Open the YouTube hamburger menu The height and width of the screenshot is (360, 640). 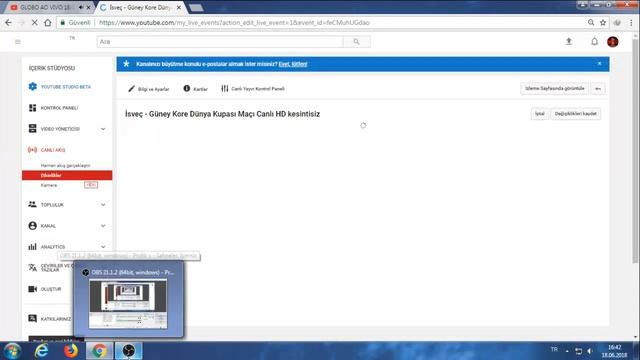point(18,42)
